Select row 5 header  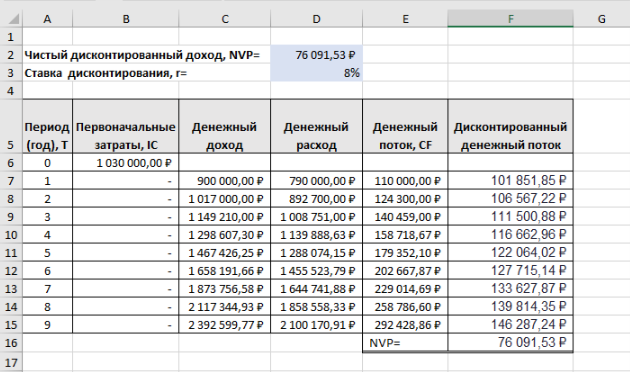pos(11,126)
